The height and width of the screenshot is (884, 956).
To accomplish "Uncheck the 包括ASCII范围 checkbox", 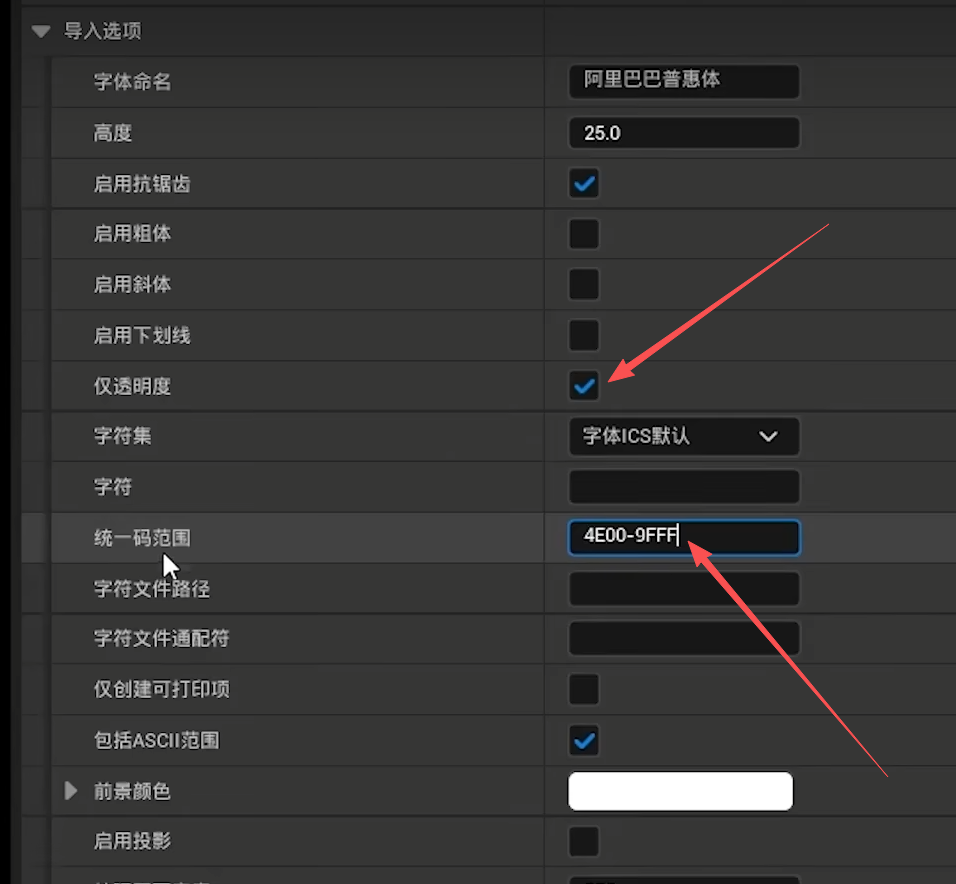I will tap(584, 741).
